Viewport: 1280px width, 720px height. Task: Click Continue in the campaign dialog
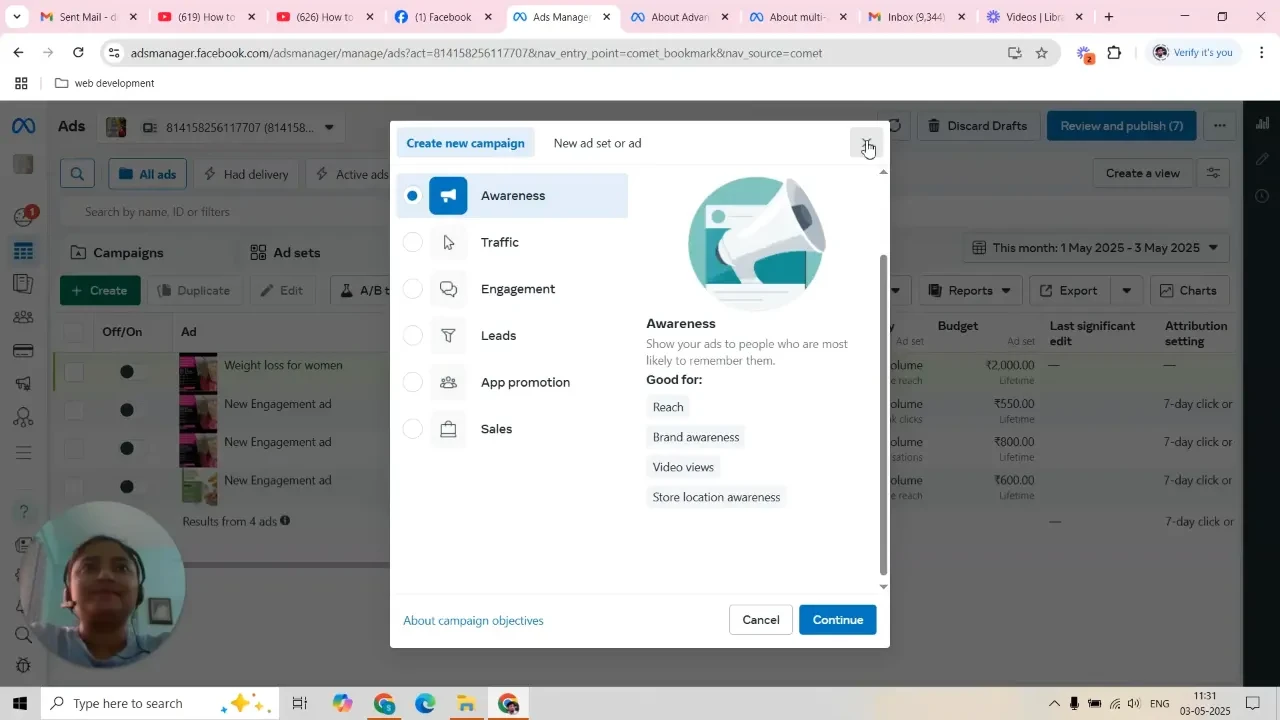(838, 620)
